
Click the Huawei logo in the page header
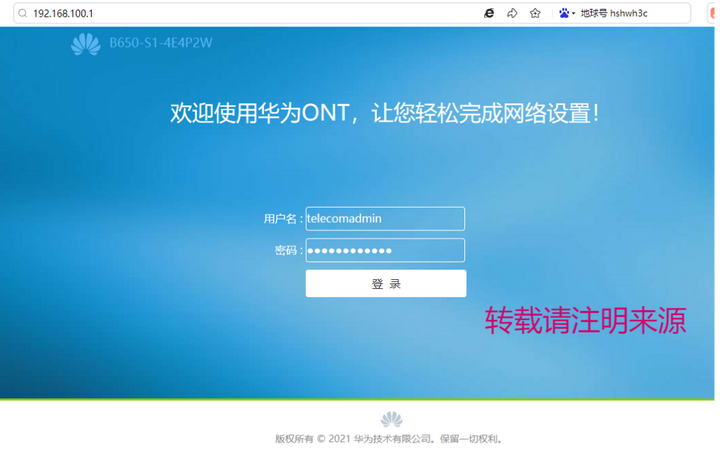click(86, 44)
